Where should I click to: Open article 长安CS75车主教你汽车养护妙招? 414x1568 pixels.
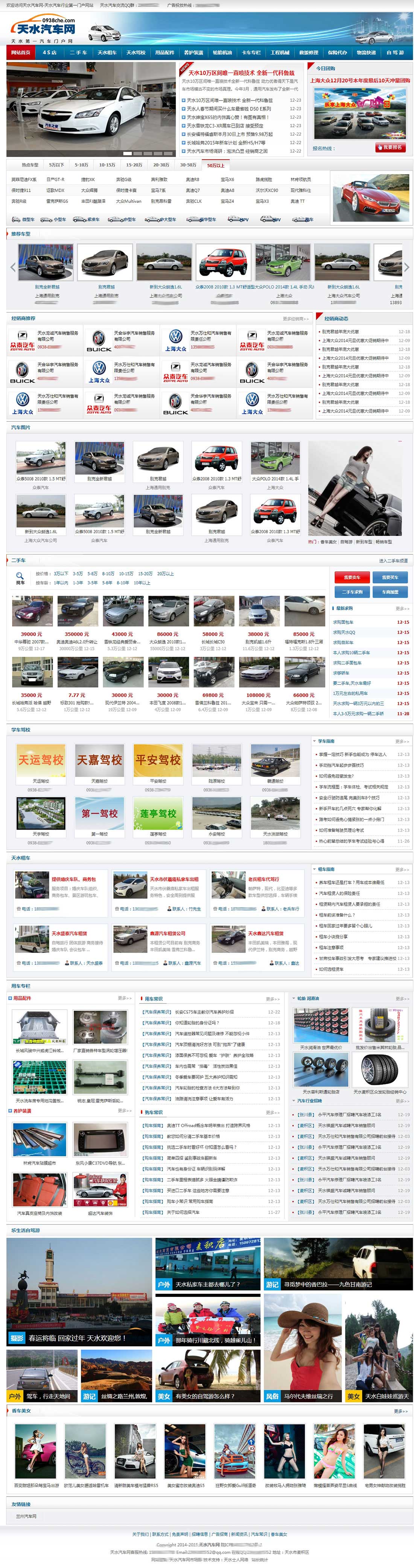pyautogui.click(x=205, y=1012)
